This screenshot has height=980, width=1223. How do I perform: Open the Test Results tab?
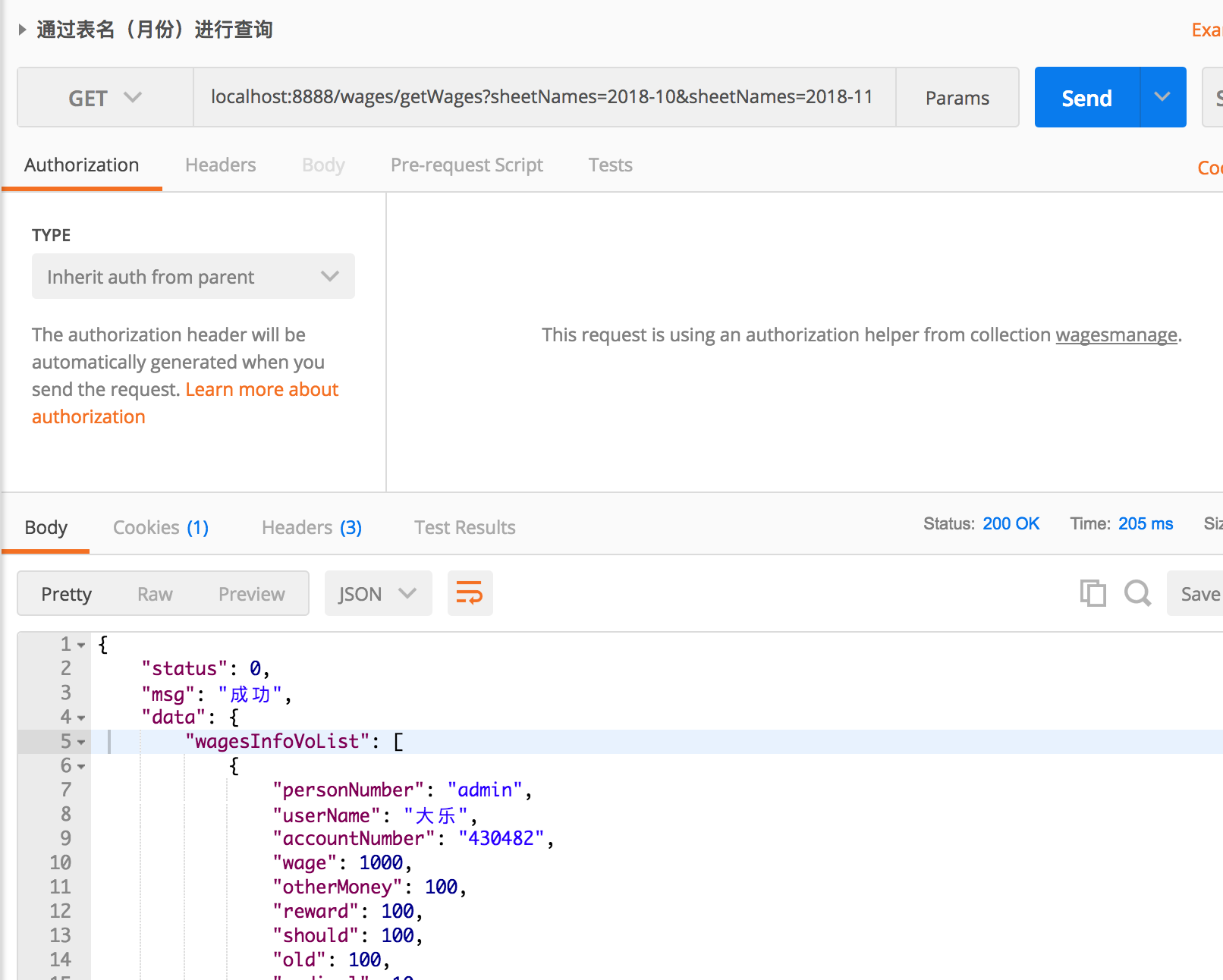click(465, 527)
